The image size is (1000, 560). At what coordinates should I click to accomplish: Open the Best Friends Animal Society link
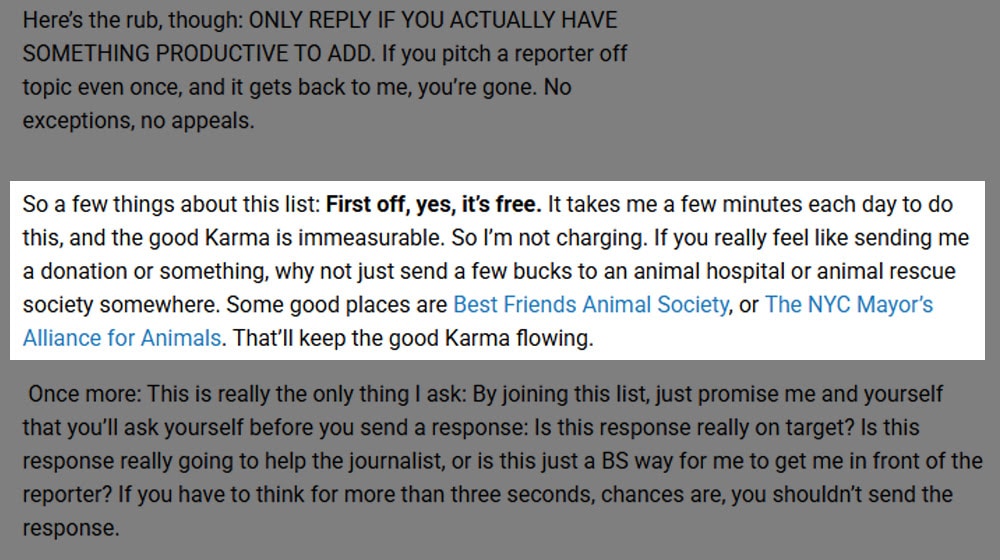591,305
